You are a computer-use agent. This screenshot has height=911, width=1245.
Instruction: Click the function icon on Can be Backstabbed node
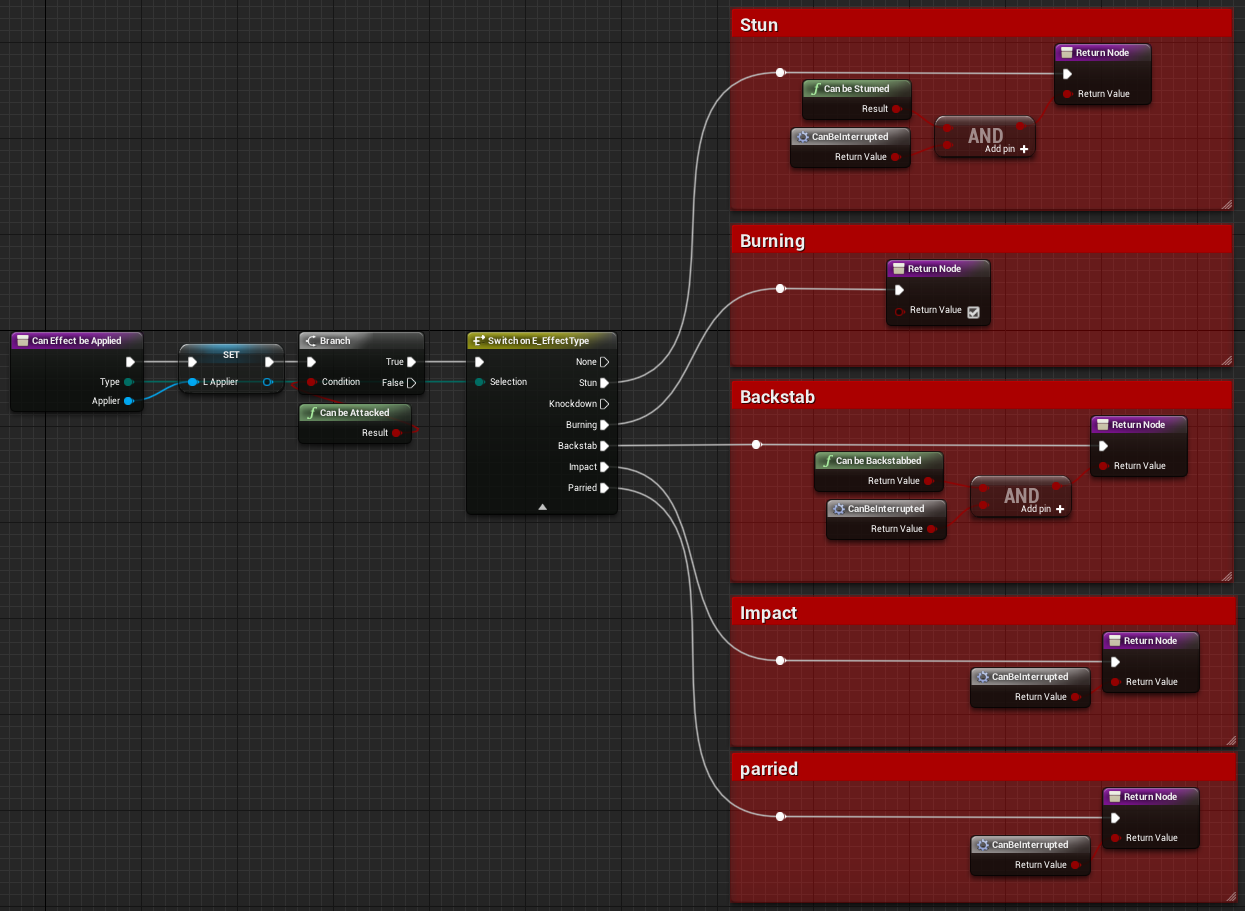827,461
